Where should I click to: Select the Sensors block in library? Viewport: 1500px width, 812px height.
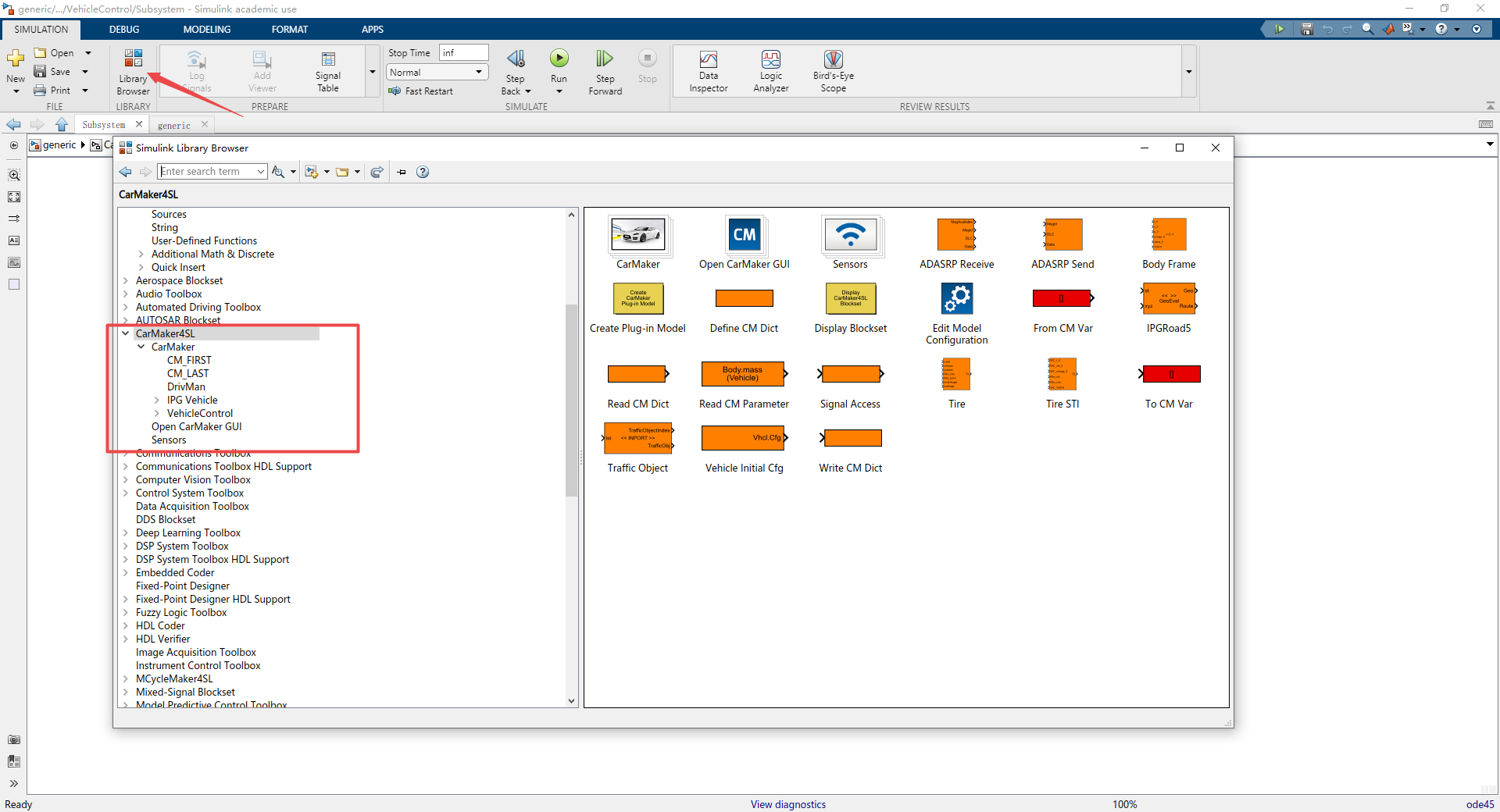851,235
